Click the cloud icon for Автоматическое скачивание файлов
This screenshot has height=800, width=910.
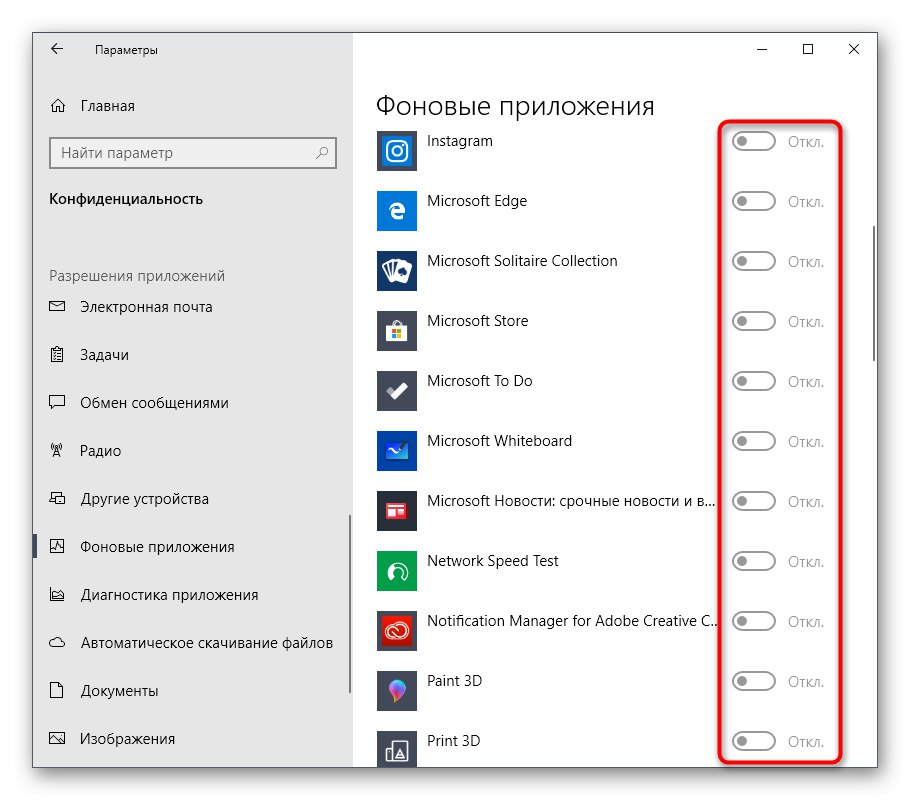57,642
